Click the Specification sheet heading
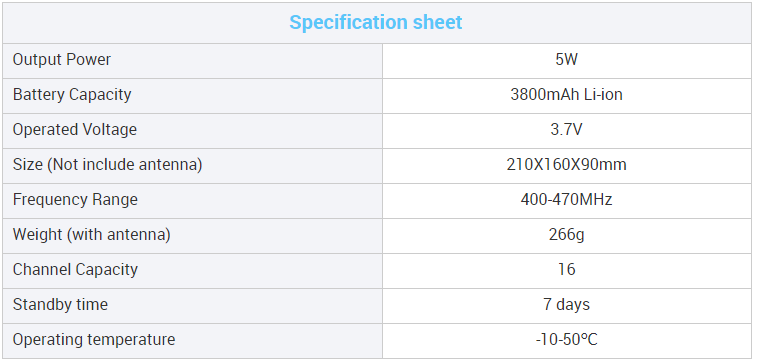The height and width of the screenshot is (360, 757). point(376,23)
